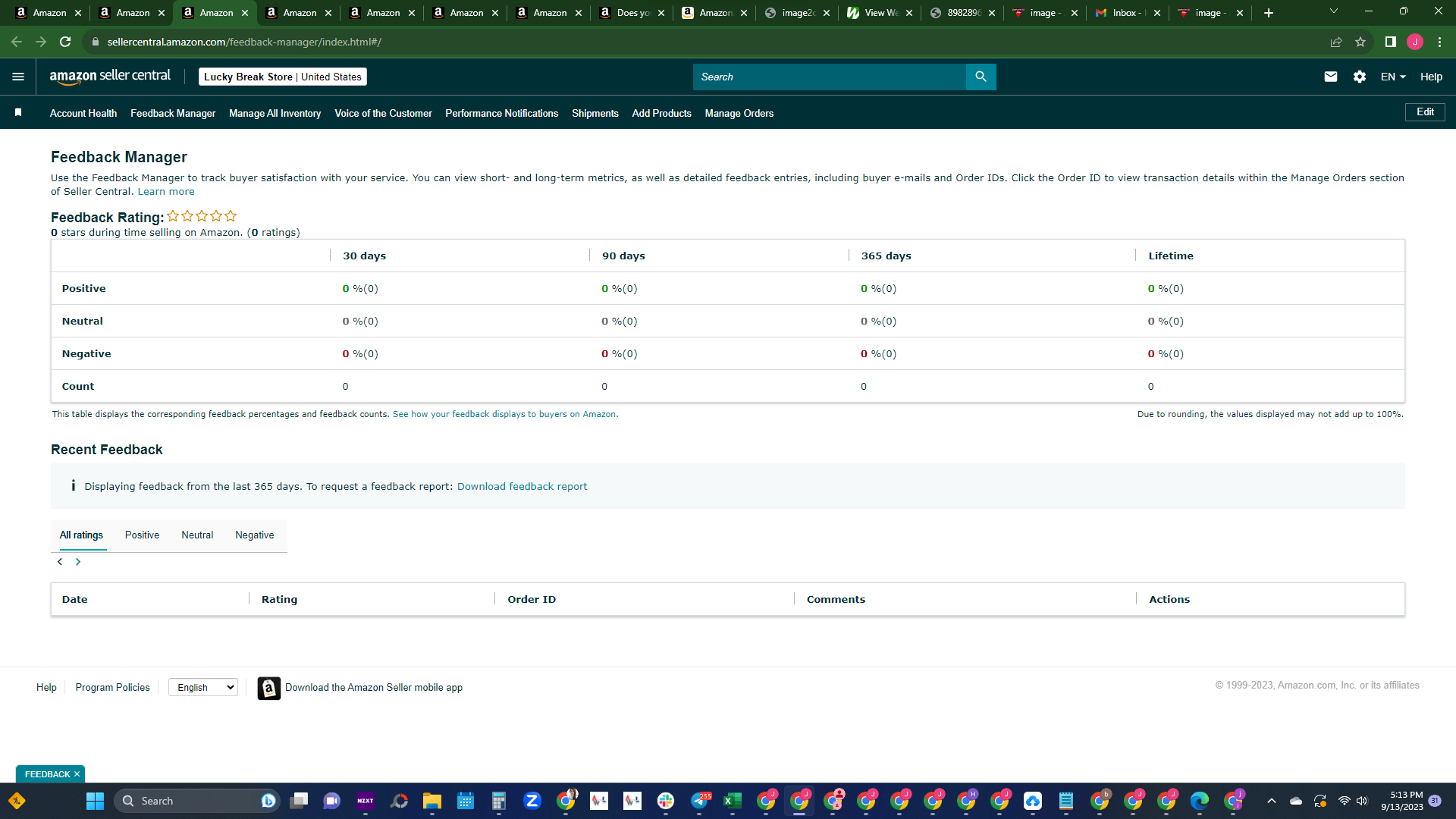
Task: Open Performance Notifications
Action: pos(502,113)
